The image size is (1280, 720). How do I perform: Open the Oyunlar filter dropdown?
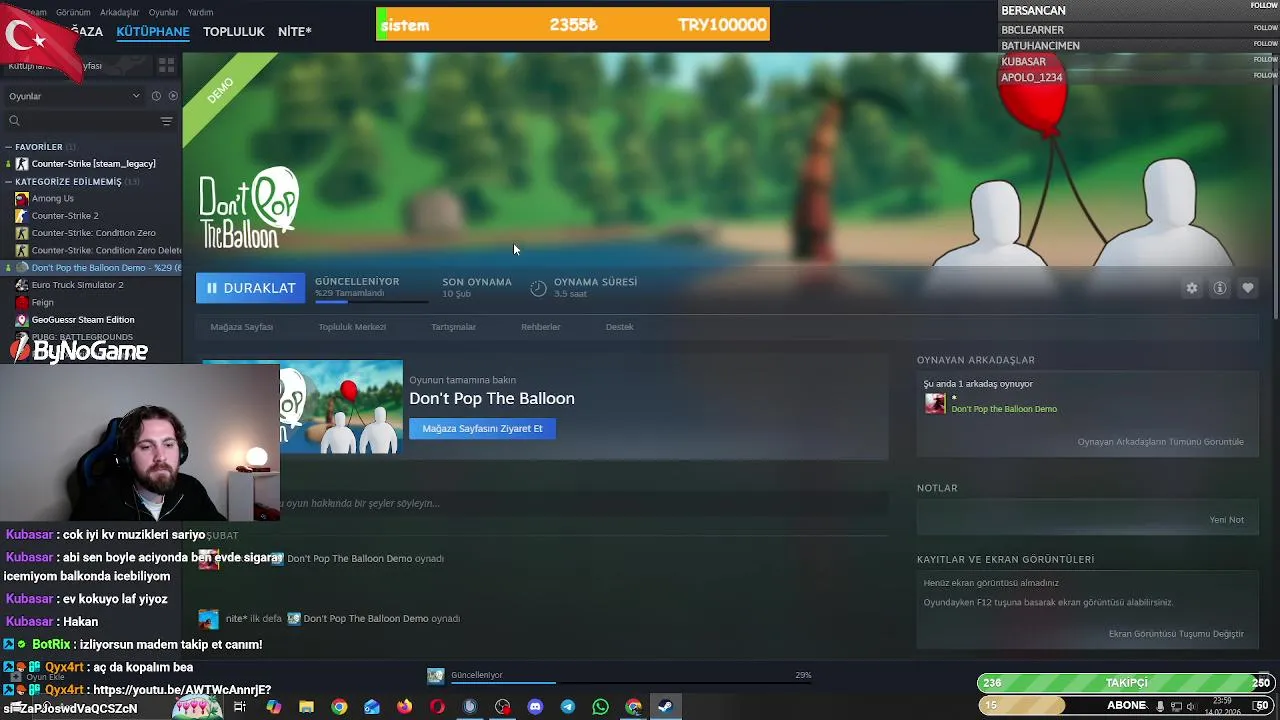pos(74,96)
